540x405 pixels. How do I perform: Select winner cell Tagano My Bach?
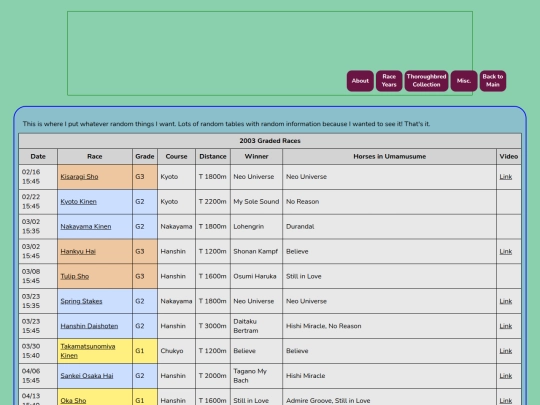click(x=256, y=376)
